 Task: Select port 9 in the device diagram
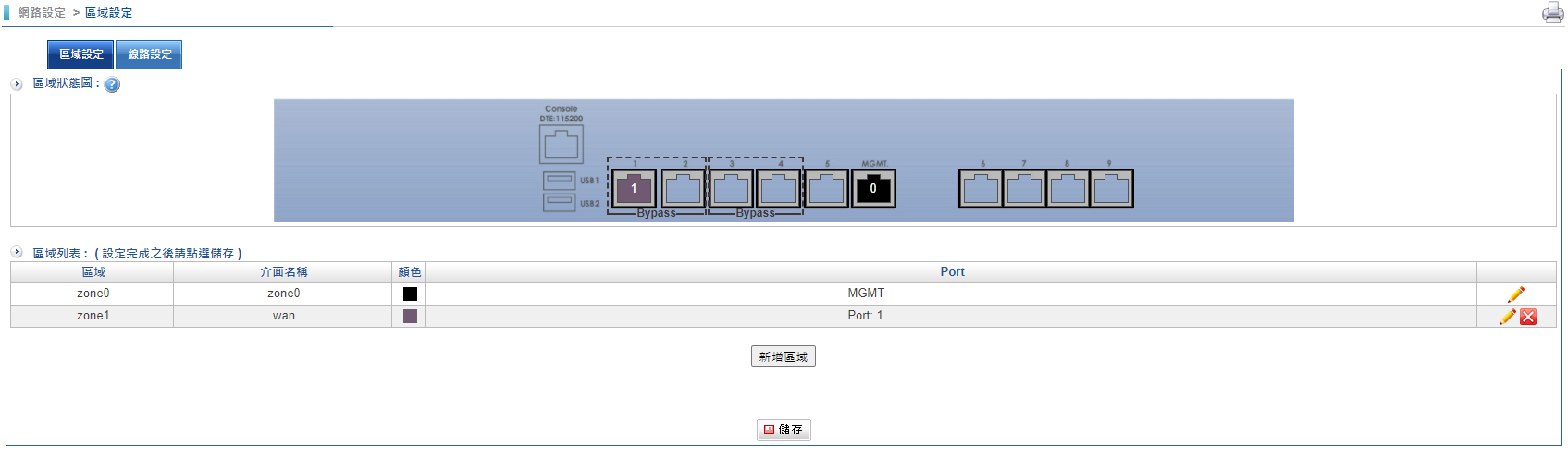(x=1111, y=189)
